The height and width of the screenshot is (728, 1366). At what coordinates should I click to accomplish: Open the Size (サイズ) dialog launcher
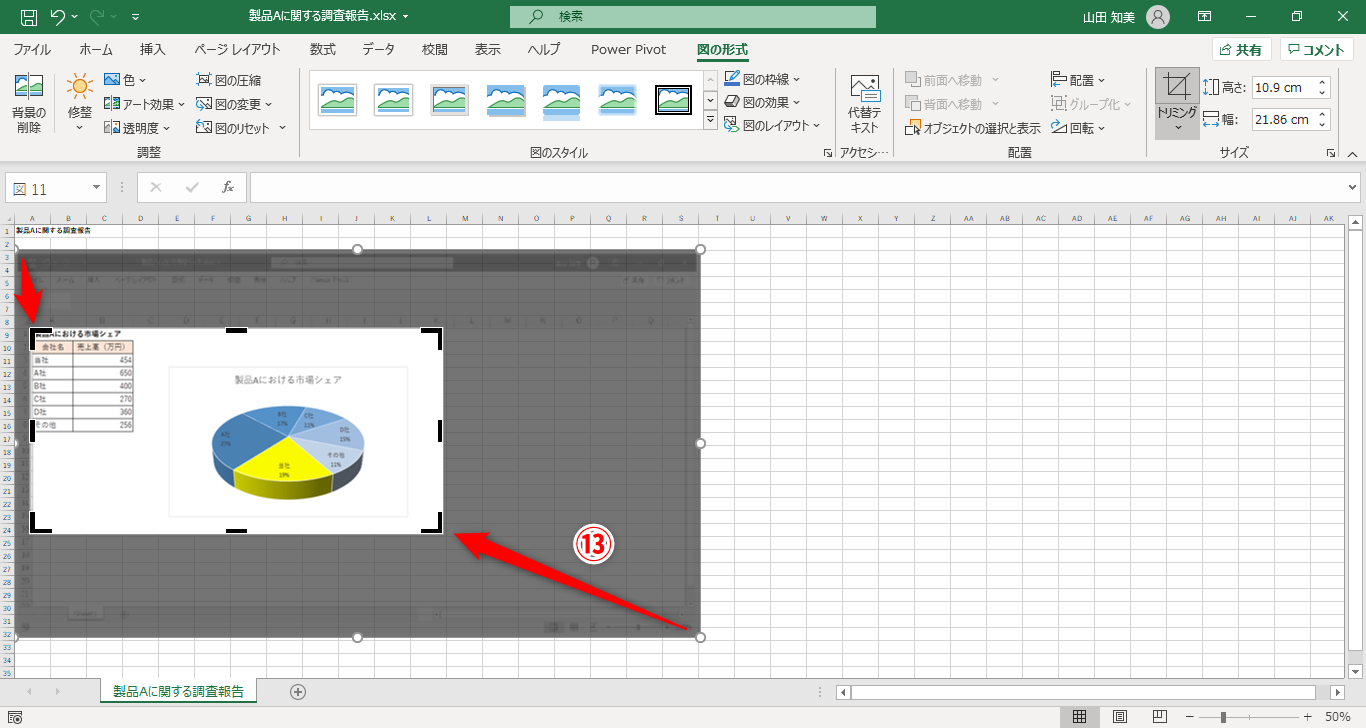click(x=1331, y=153)
